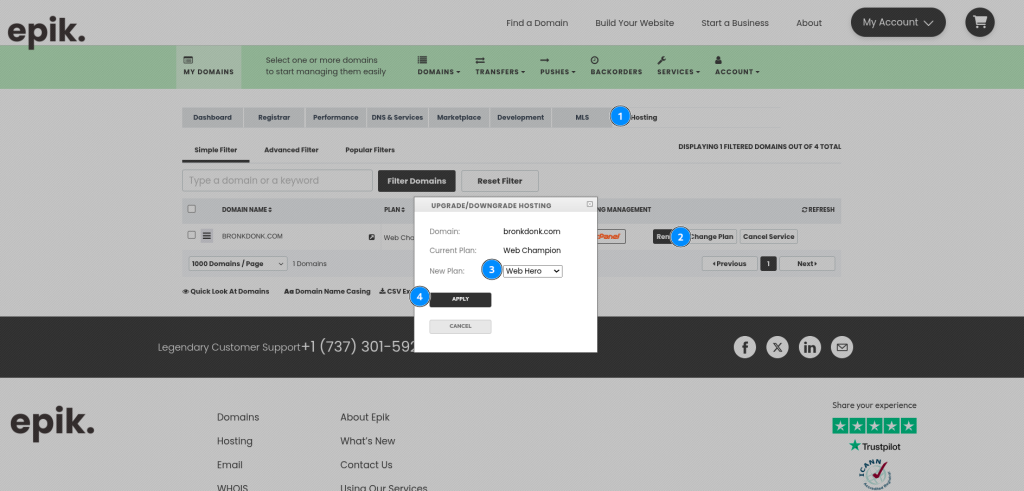Screen dimensions: 1024x491
Task: Click the Apply button in the dialog
Action: [460, 299]
